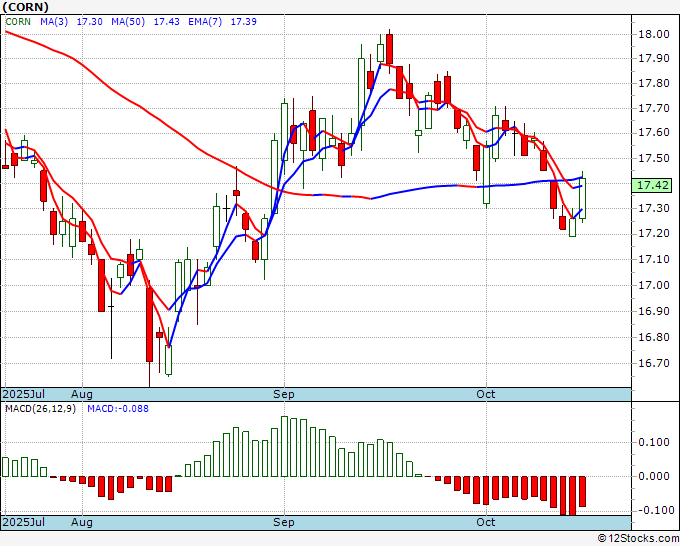Click the tallest red candle at the 18.00 peak
Viewport: 680px width, 546px height.
pos(389,49)
